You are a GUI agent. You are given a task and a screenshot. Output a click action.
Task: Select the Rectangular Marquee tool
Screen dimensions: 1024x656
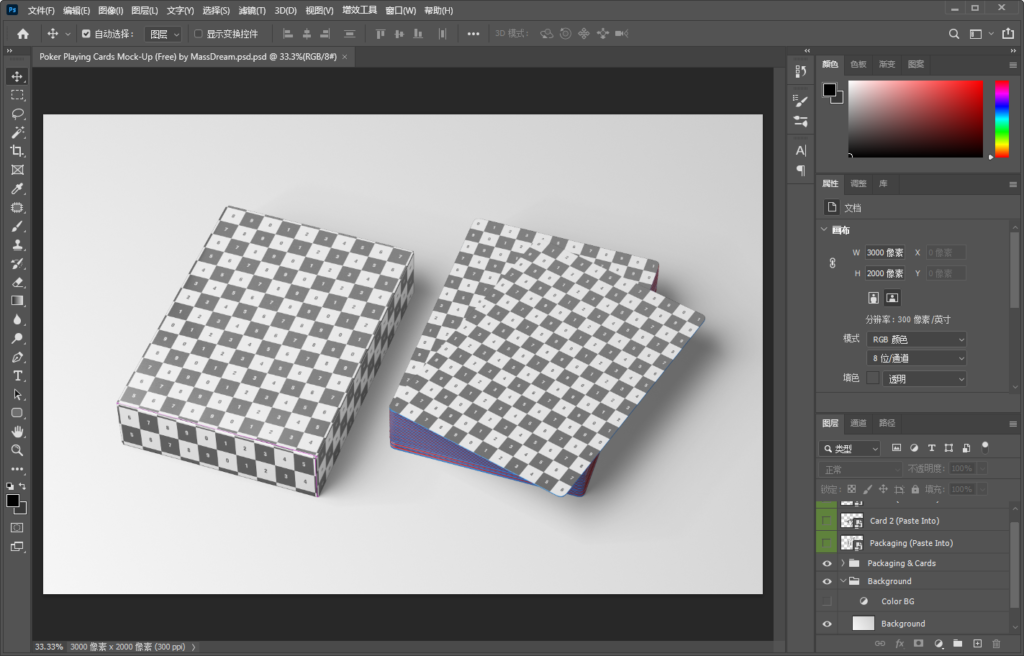click(x=17, y=95)
